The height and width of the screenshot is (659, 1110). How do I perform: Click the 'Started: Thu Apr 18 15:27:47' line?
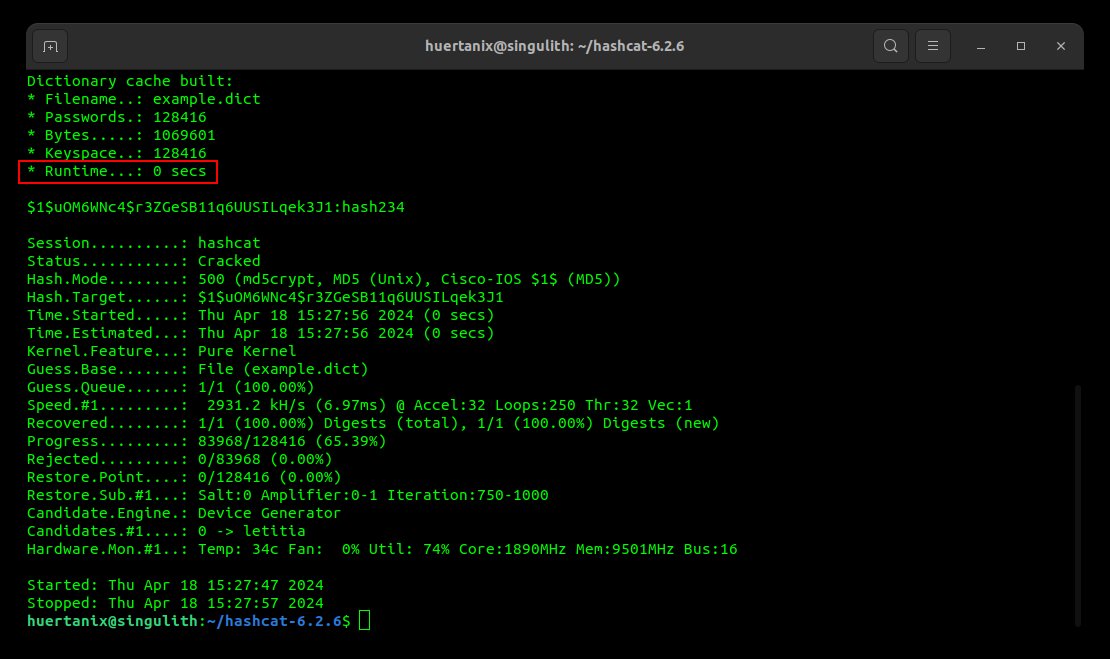[x=175, y=585]
